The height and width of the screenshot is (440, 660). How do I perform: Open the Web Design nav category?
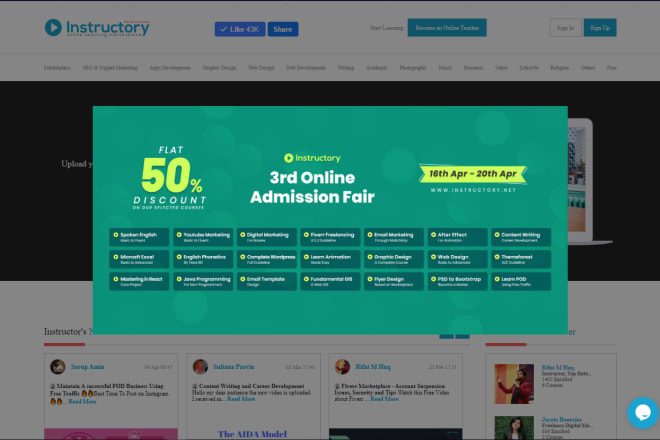(x=261, y=67)
